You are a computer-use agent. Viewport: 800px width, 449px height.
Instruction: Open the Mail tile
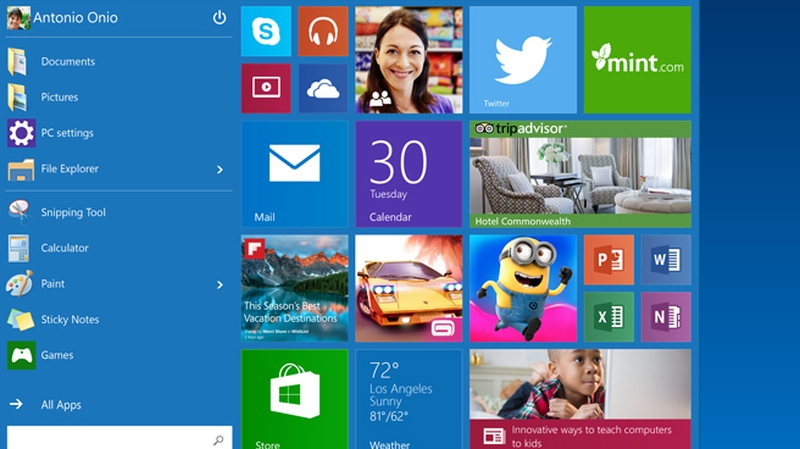coord(294,174)
